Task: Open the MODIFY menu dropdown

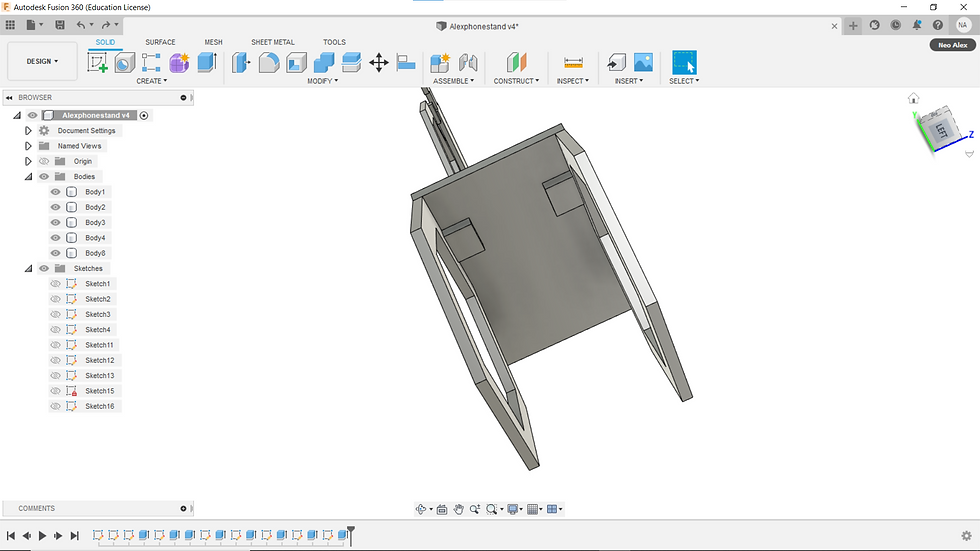Action: [x=322, y=81]
